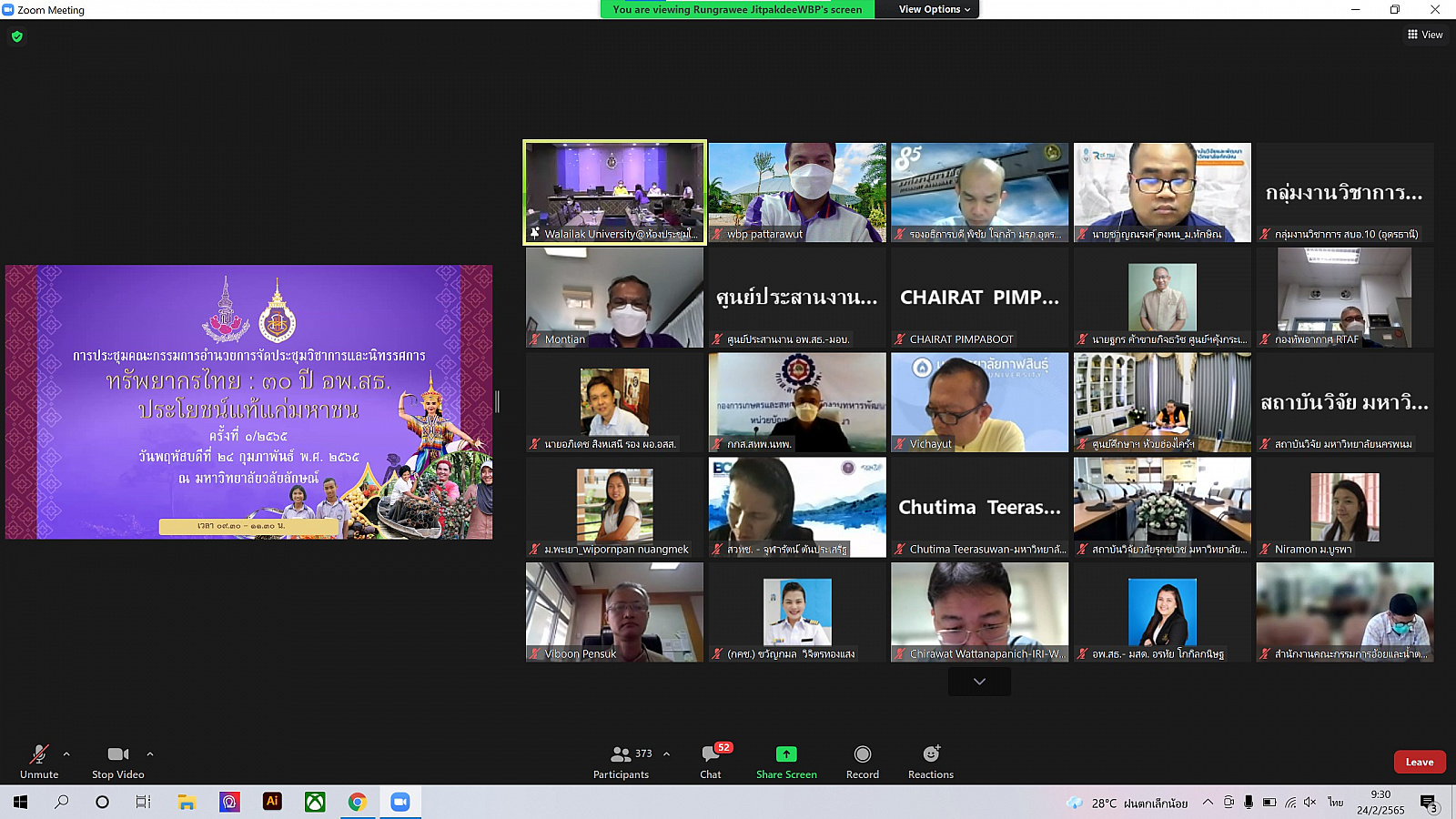Open the Reactions emoji menu
The height and width of the screenshot is (819, 1456).
coord(930,754)
